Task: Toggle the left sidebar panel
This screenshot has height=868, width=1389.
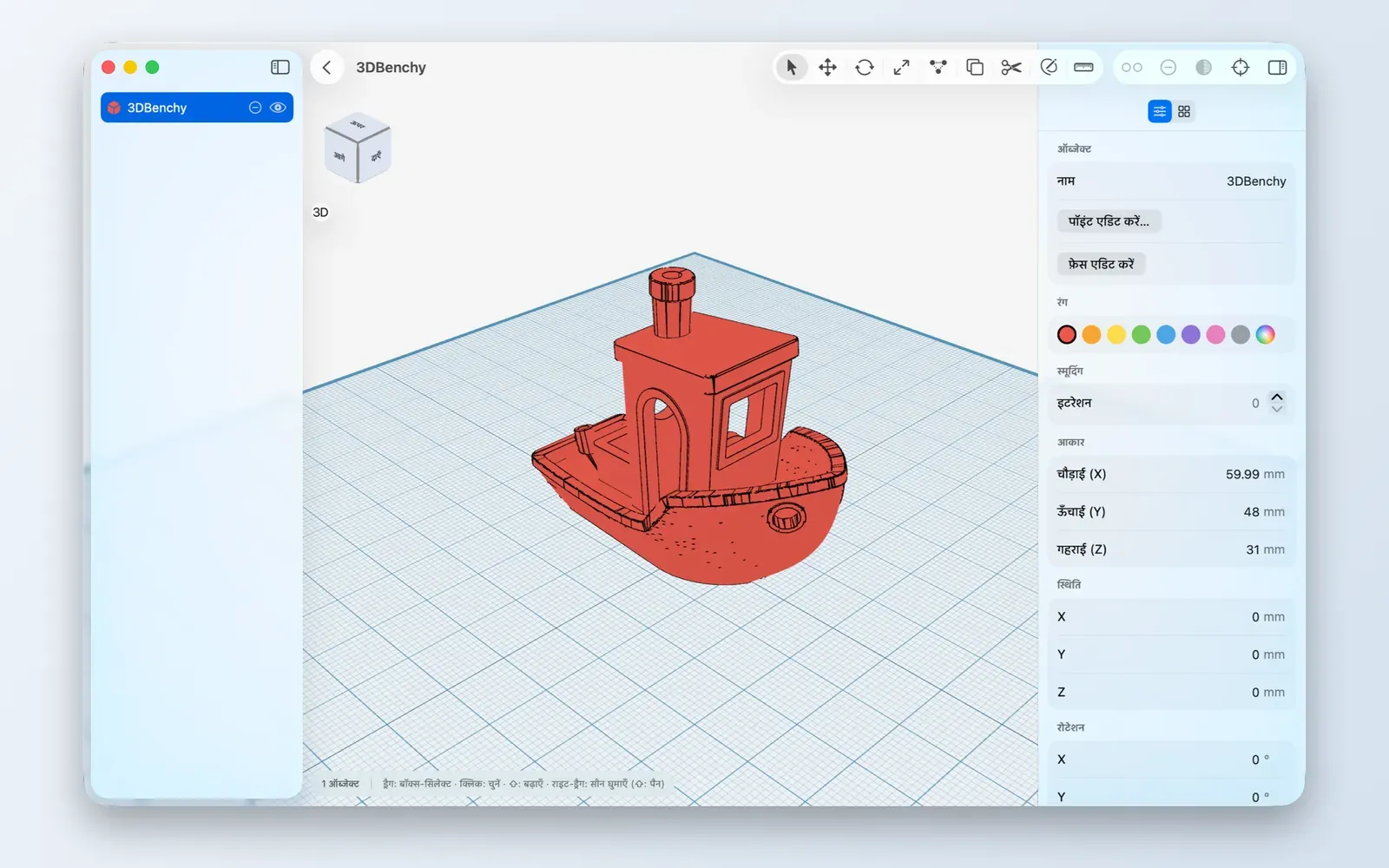Action: tap(280, 67)
